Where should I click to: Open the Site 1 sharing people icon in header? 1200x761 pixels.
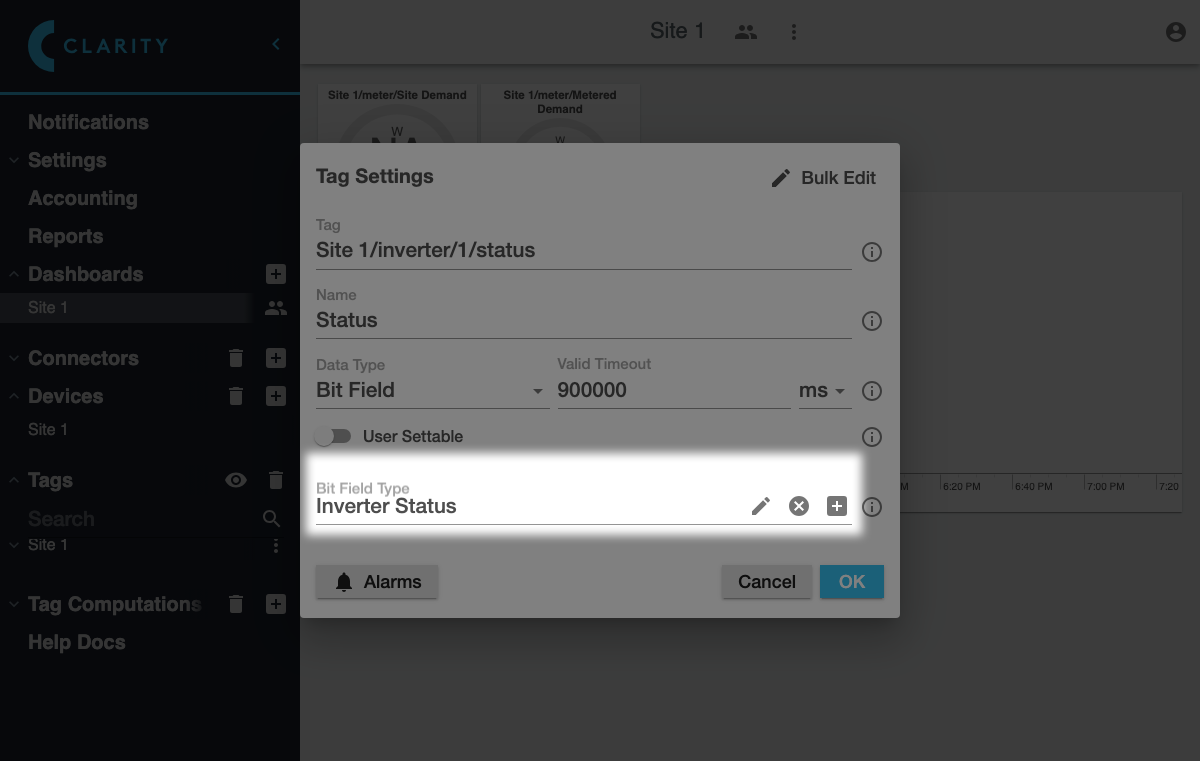point(745,32)
